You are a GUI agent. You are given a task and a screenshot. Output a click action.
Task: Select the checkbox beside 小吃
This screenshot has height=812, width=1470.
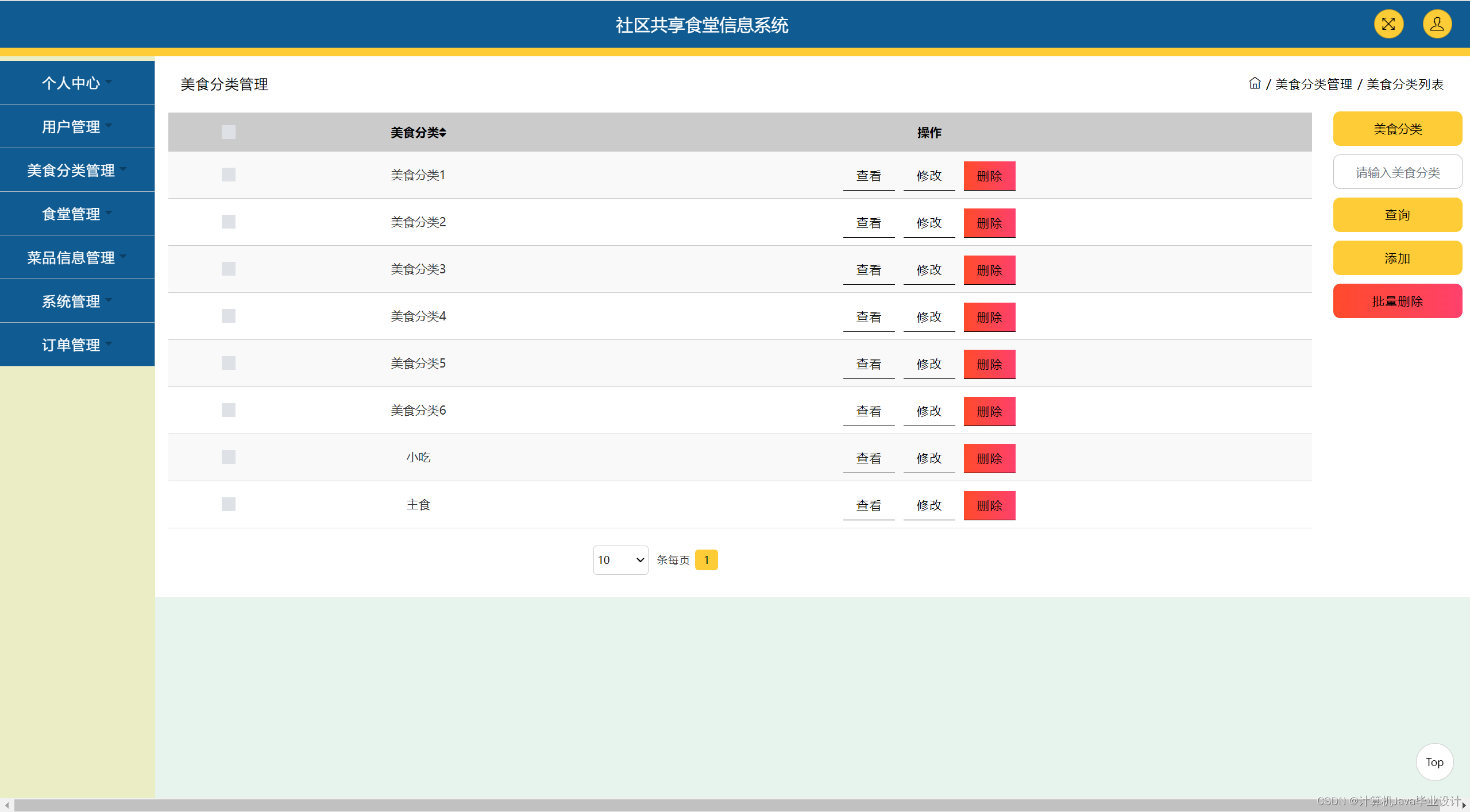(229, 457)
